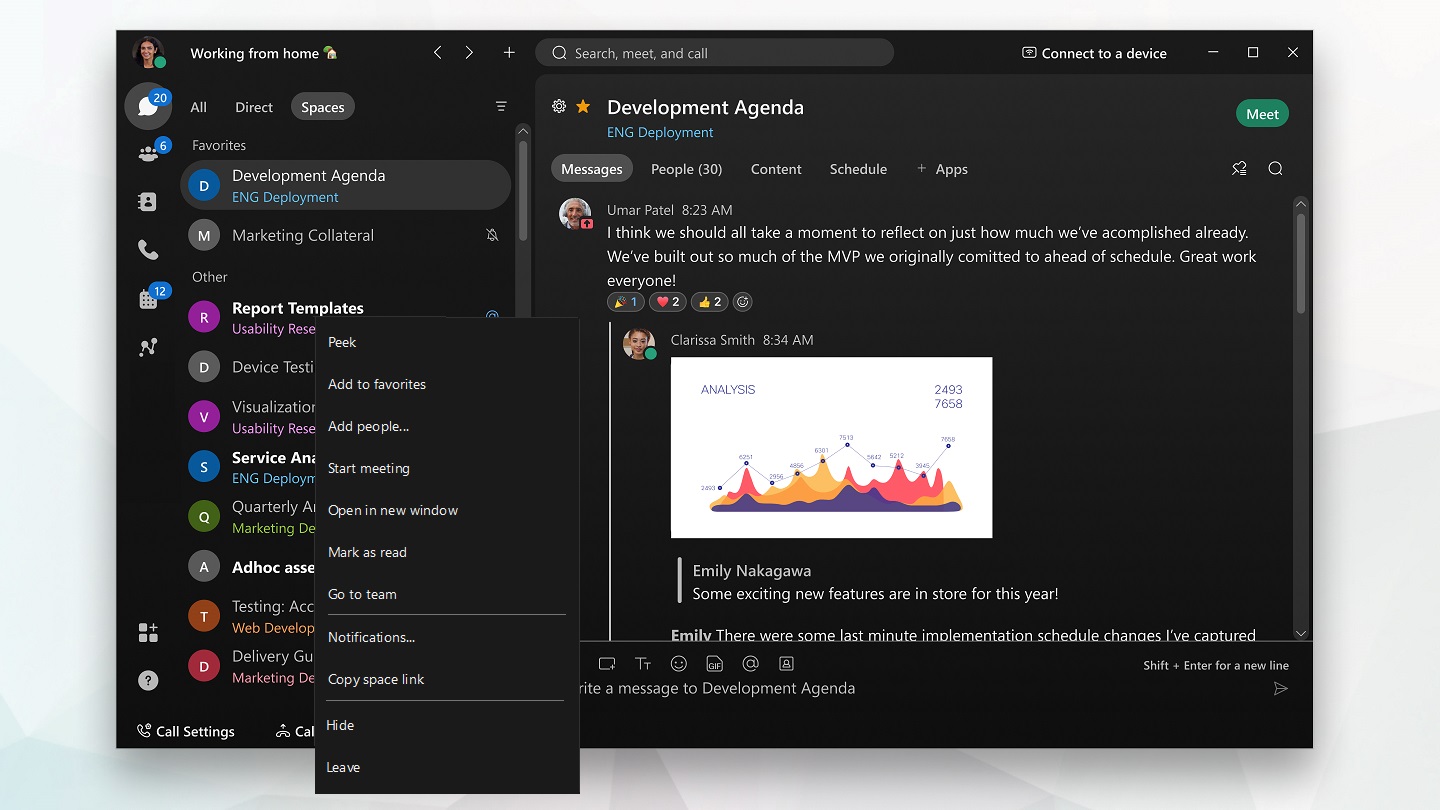
Task: Search in space using the magnifier icon
Action: pos(1275,169)
